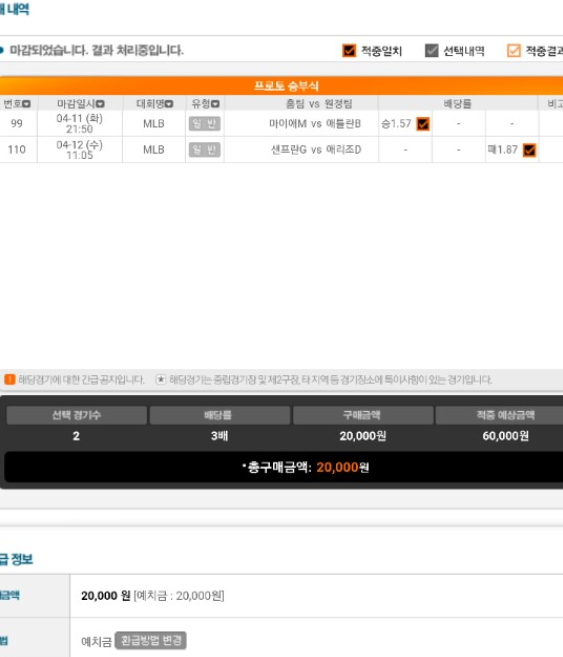
Task: Click the 04-11 (화) 21:50 deadline cell
Action: (x=80, y=124)
